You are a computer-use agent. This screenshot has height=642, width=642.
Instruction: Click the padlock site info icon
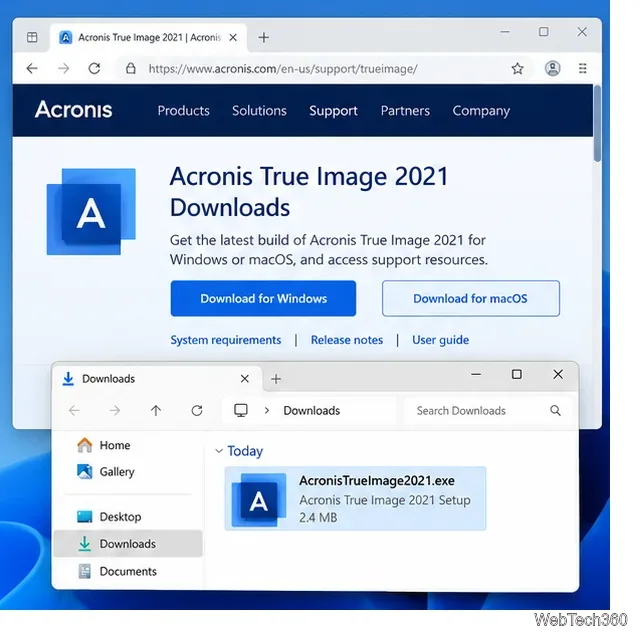coord(131,68)
